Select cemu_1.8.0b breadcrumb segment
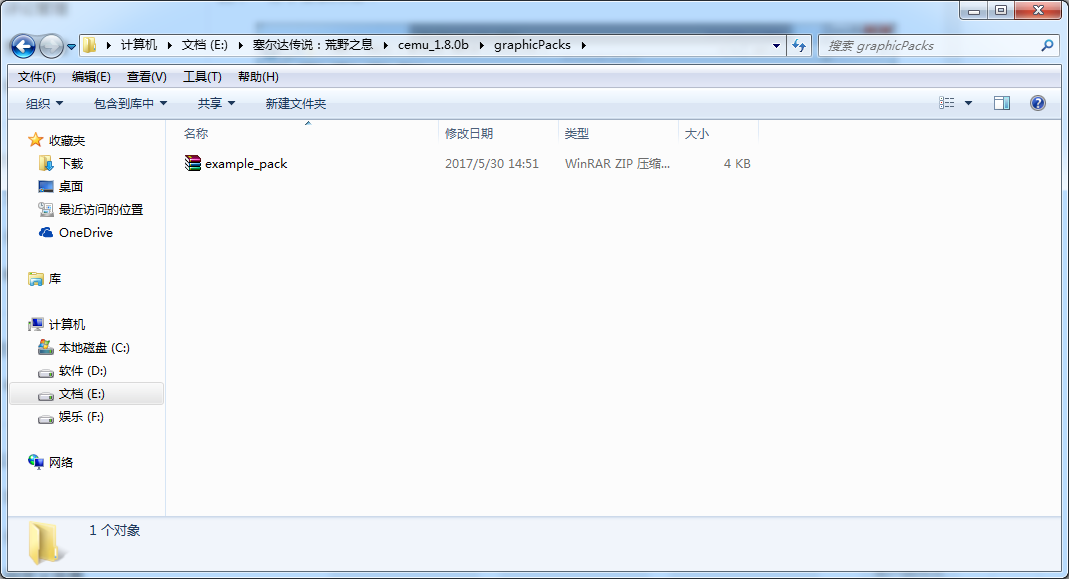Viewport: 1069px width, 579px height. pos(434,45)
